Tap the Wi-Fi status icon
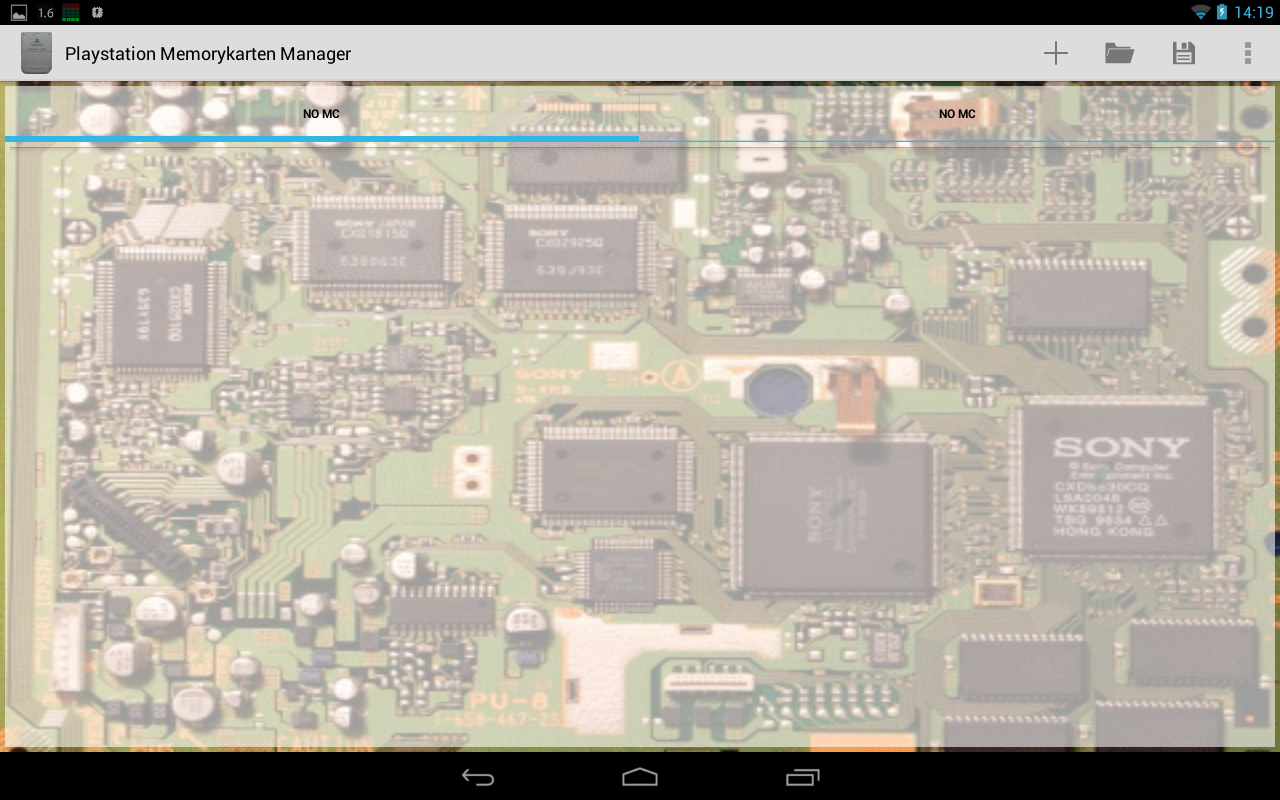 (1200, 12)
